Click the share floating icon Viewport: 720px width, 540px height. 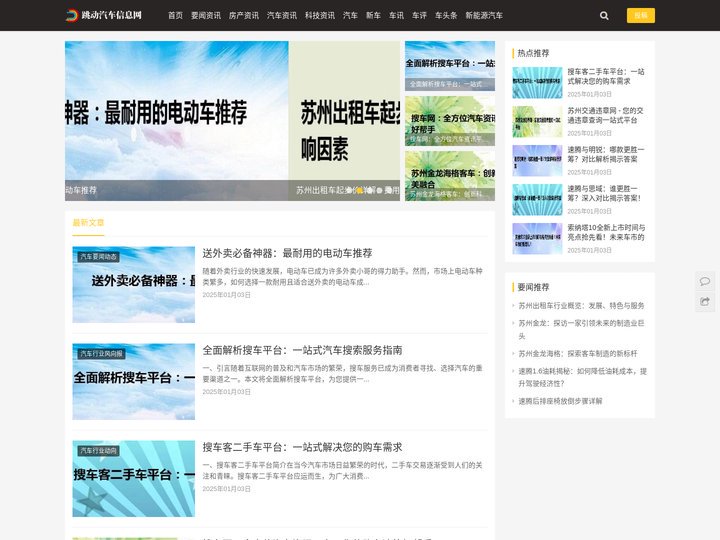[704, 302]
